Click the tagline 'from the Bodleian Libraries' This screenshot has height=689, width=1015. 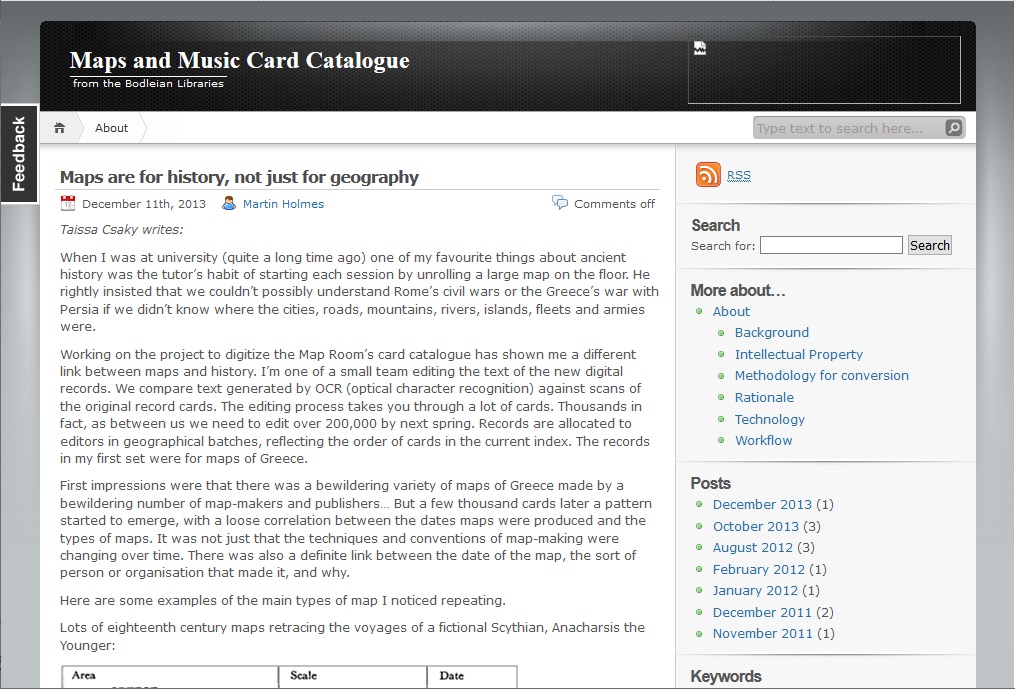pyautogui.click(x=148, y=84)
